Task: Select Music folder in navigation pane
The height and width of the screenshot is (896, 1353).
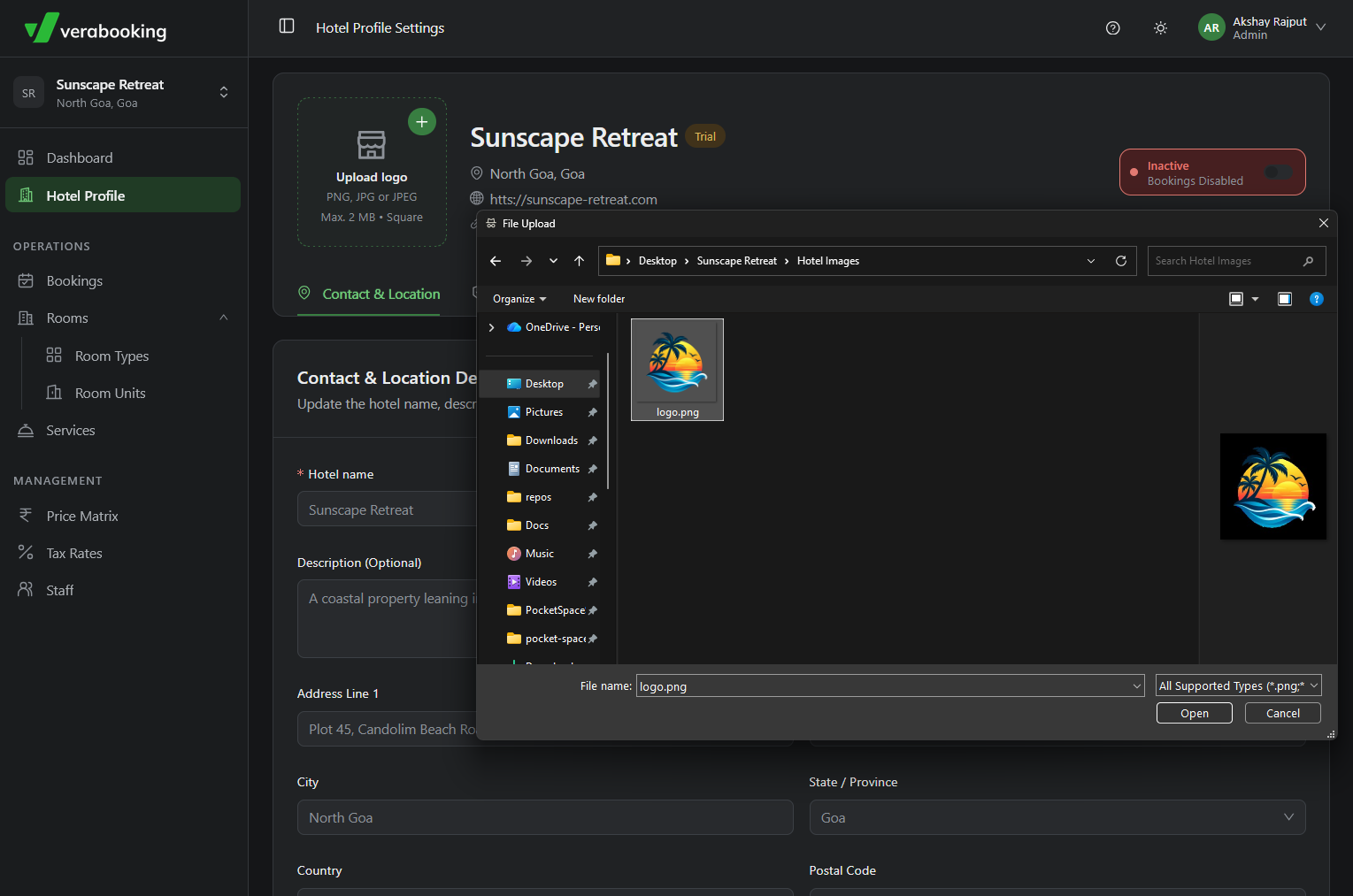Action: click(x=540, y=554)
